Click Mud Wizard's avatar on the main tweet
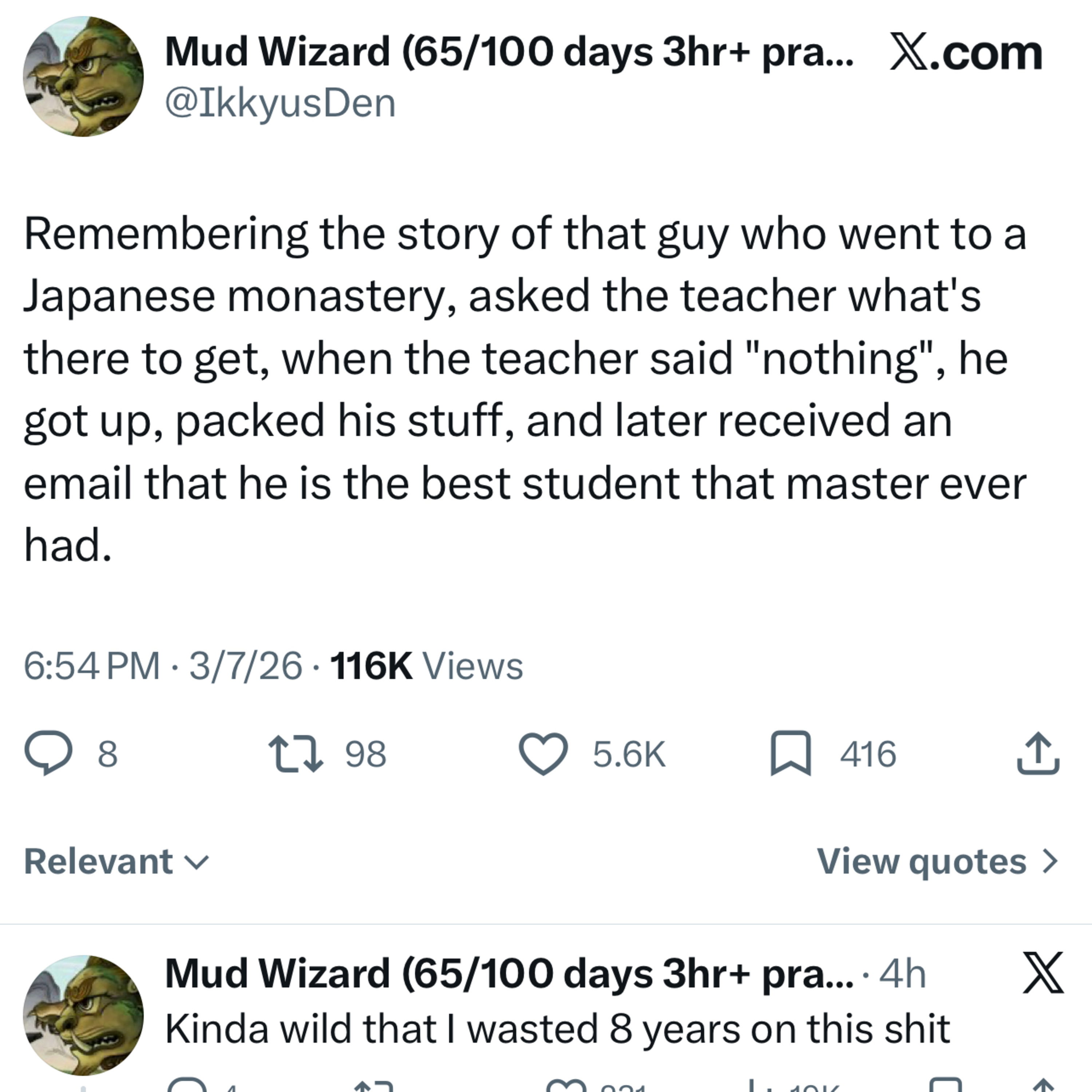The image size is (1092, 1092). pyautogui.click(x=83, y=76)
